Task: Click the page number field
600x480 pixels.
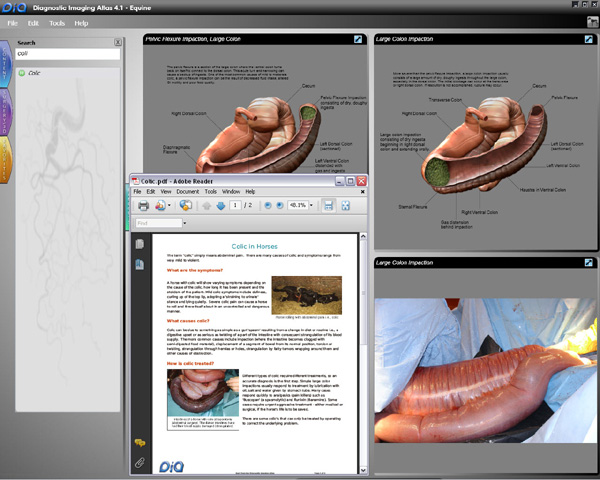Action: (x=235, y=206)
